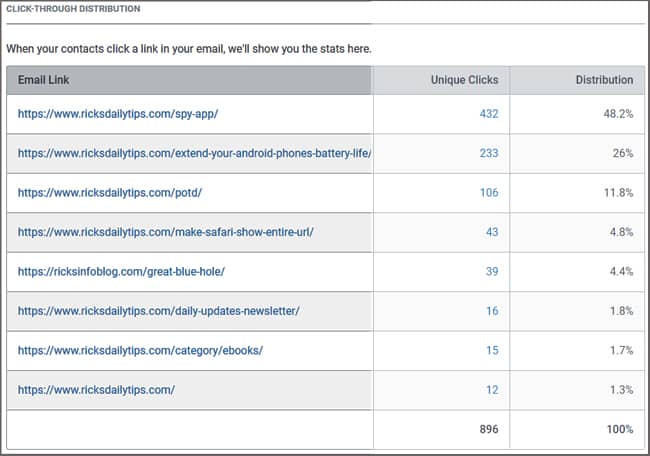Click the 233 unique clicks number

click(489, 153)
